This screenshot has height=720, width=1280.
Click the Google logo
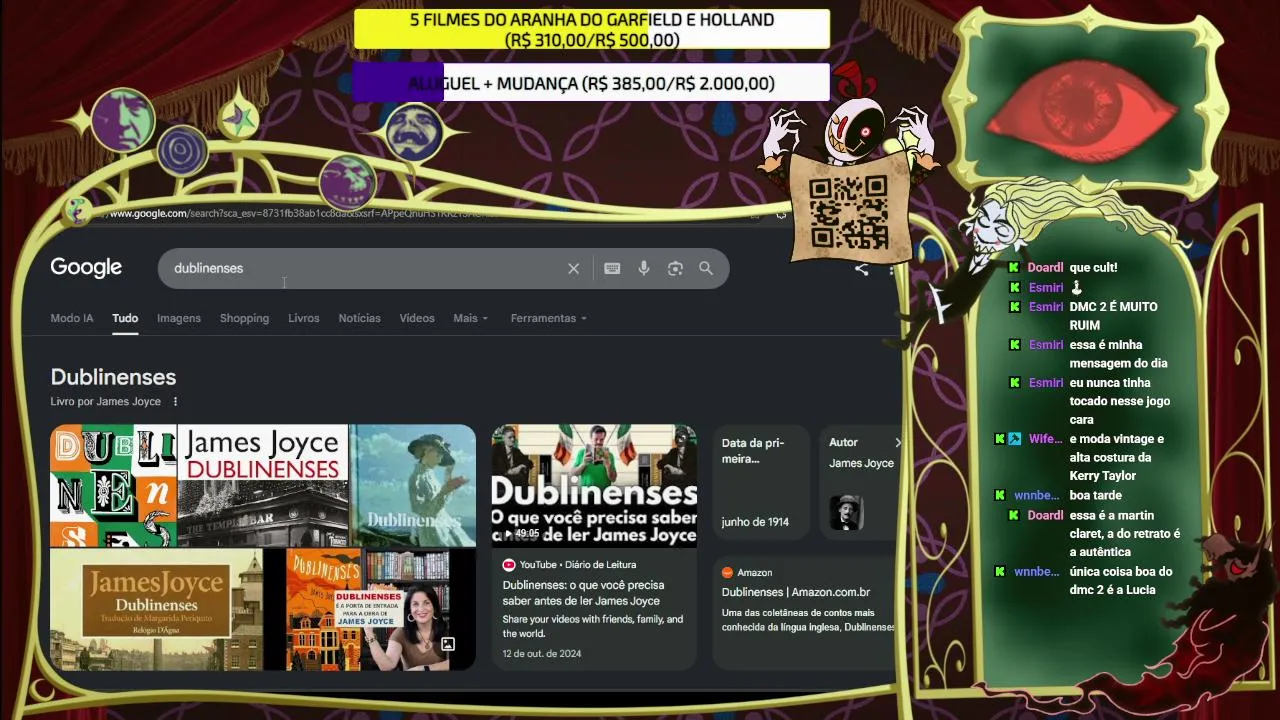[x=86, y=268]
